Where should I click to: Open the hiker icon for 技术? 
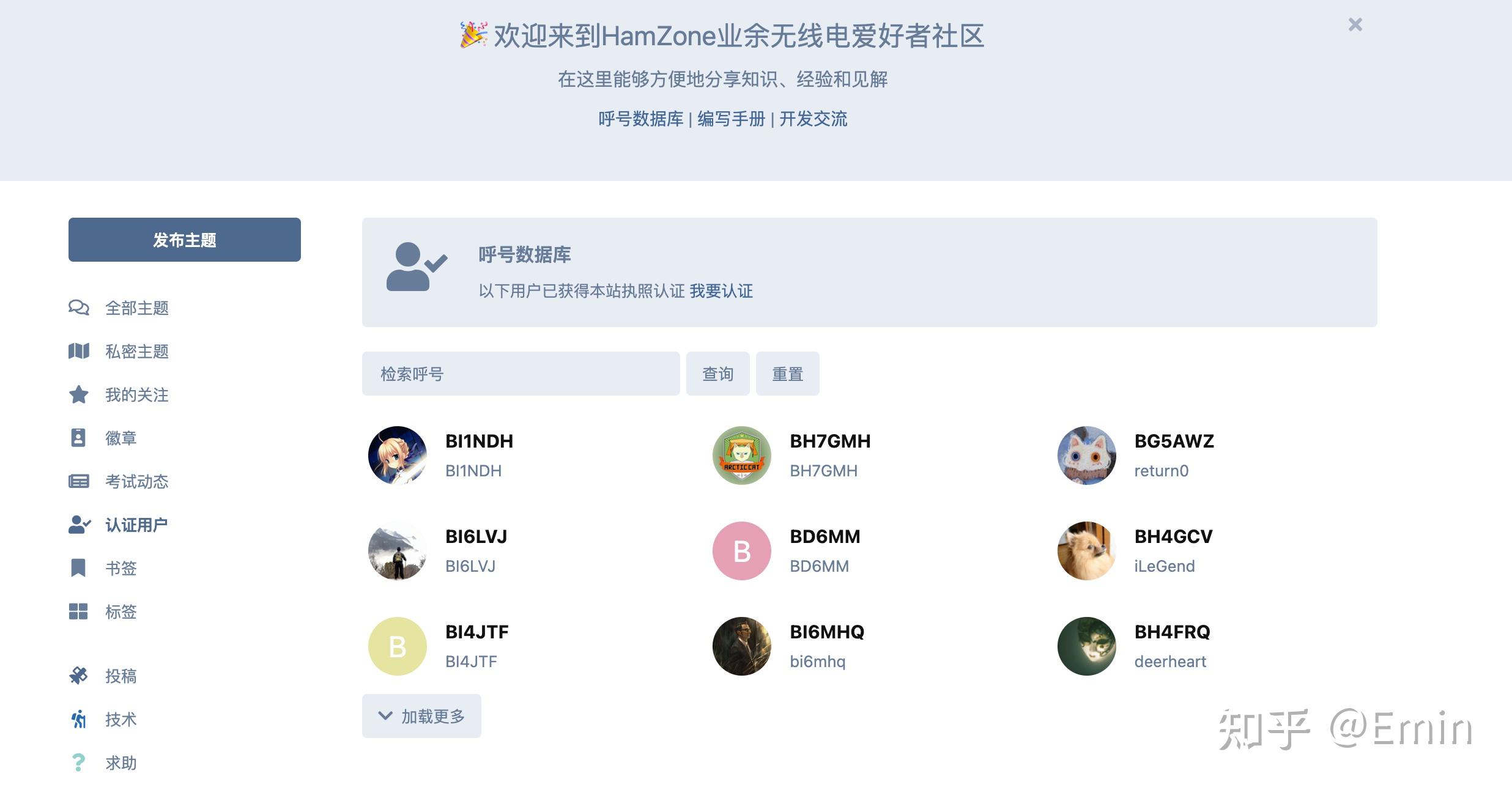pyautogui.click(x=78, y=719)
